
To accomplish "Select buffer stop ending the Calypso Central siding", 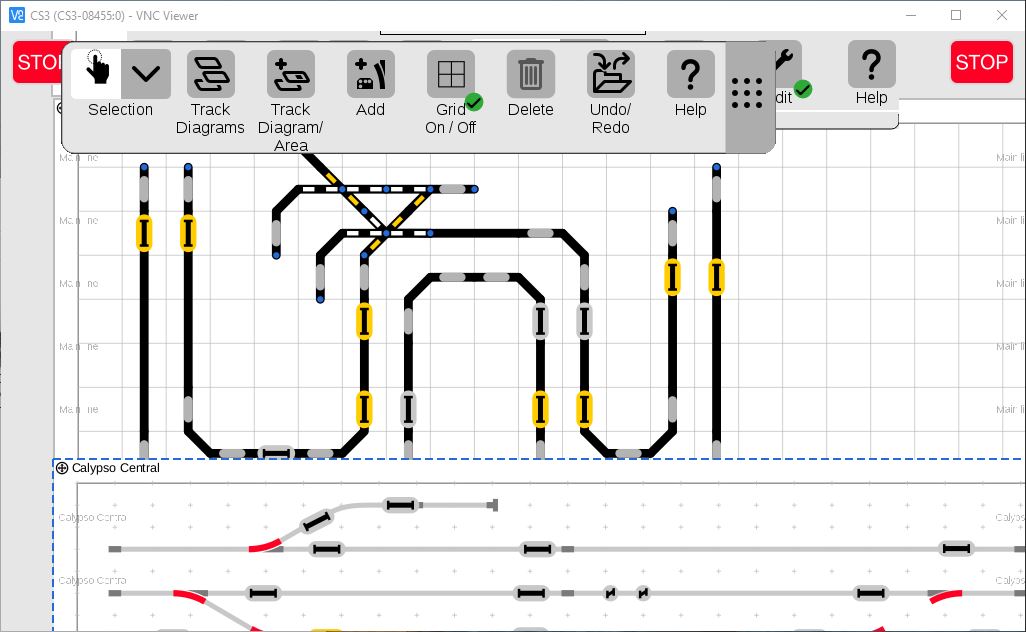I will 493,505.
